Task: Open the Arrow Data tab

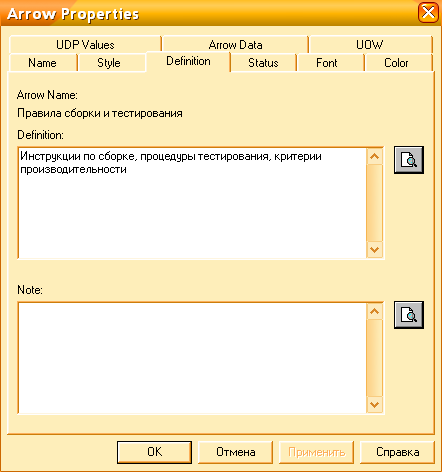Action: click(x=235, y=45)
